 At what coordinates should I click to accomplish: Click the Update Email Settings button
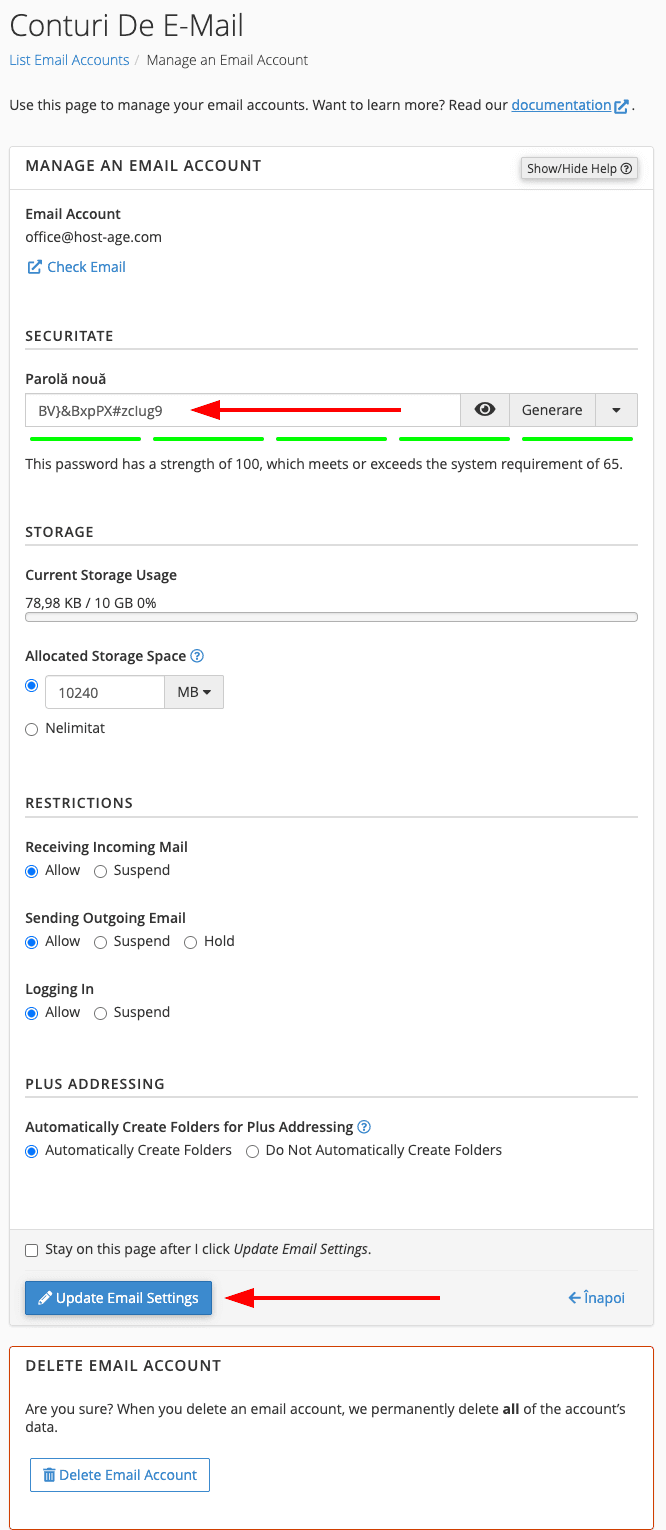click(x=118, y=1298)
